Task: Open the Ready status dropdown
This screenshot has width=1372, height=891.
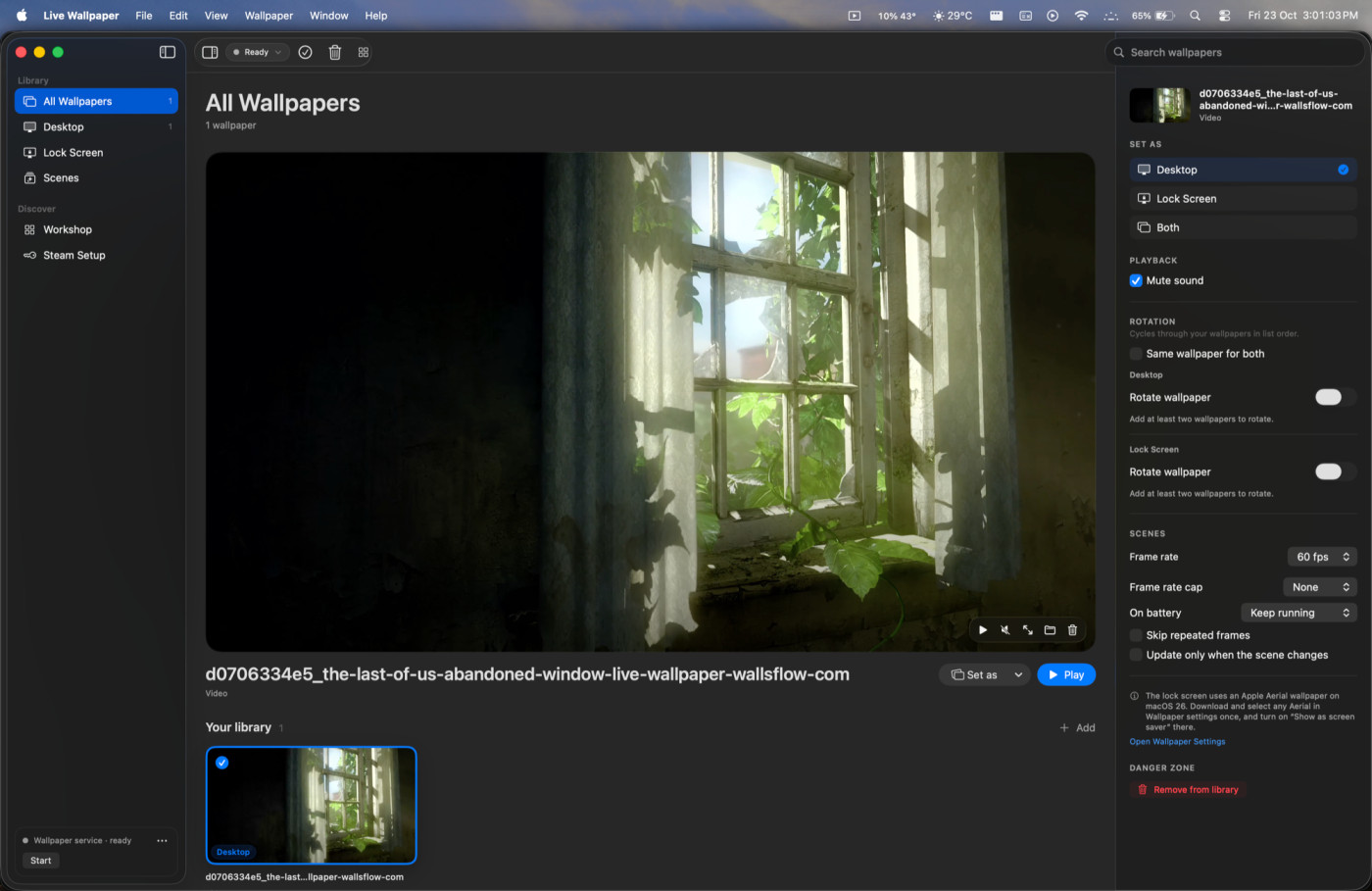Action: 257,52
